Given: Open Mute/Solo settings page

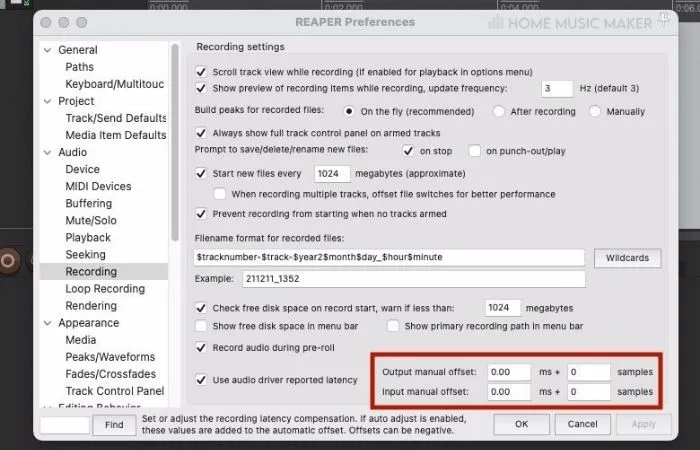Looking at the screenshot, I should (x=91, y=220).
